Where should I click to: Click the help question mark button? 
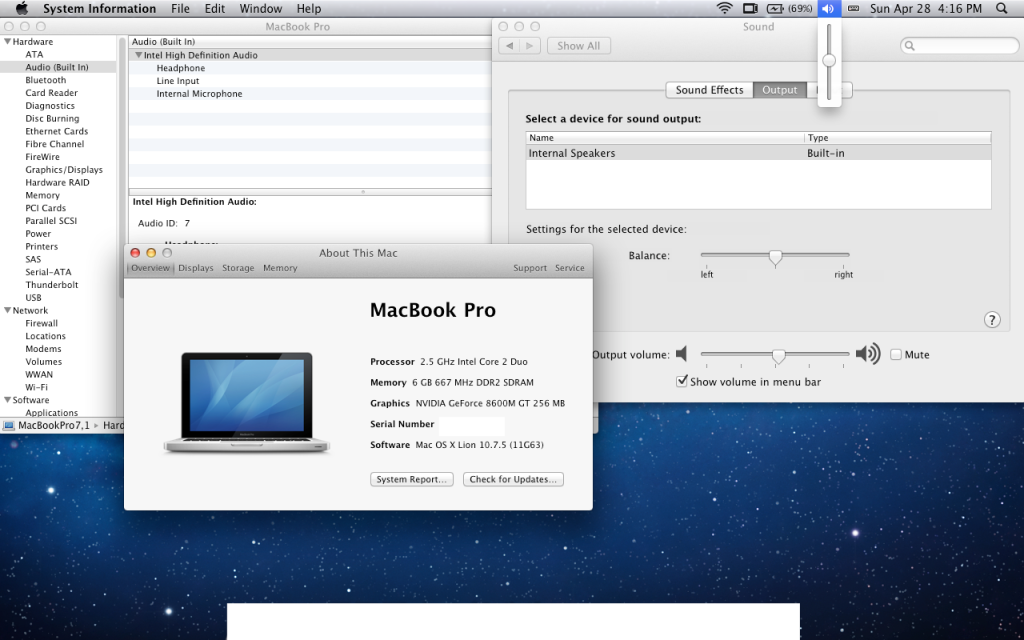(x=992, y=320)
